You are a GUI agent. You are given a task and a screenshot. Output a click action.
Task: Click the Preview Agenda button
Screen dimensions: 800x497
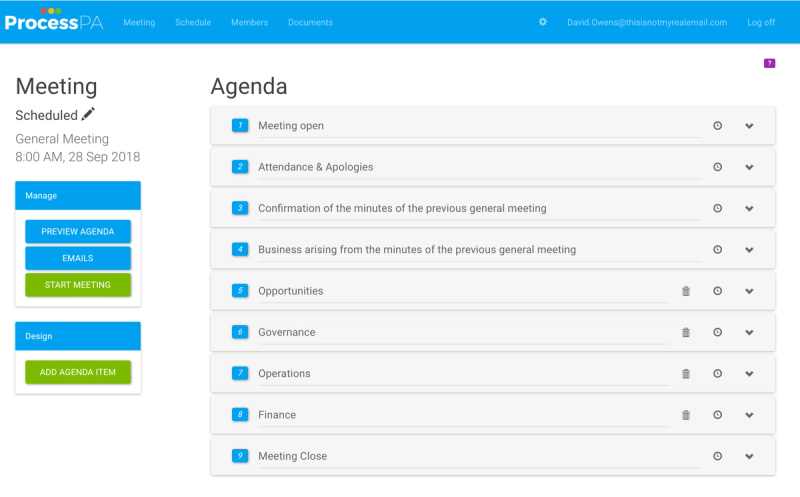coord(78,232)
